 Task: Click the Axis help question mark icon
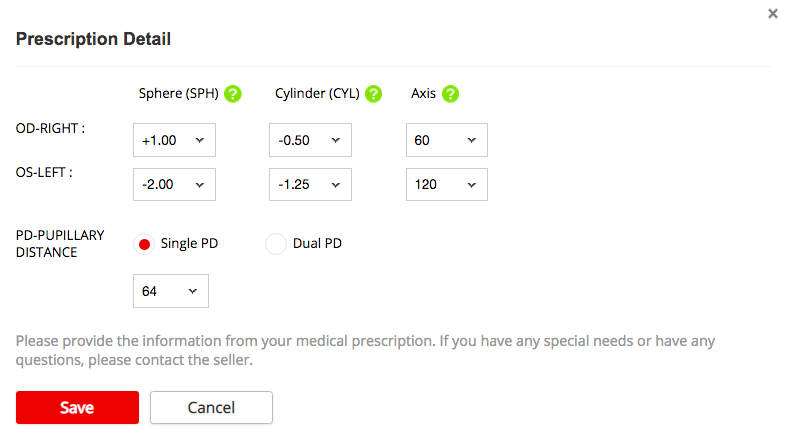[450, 94]
